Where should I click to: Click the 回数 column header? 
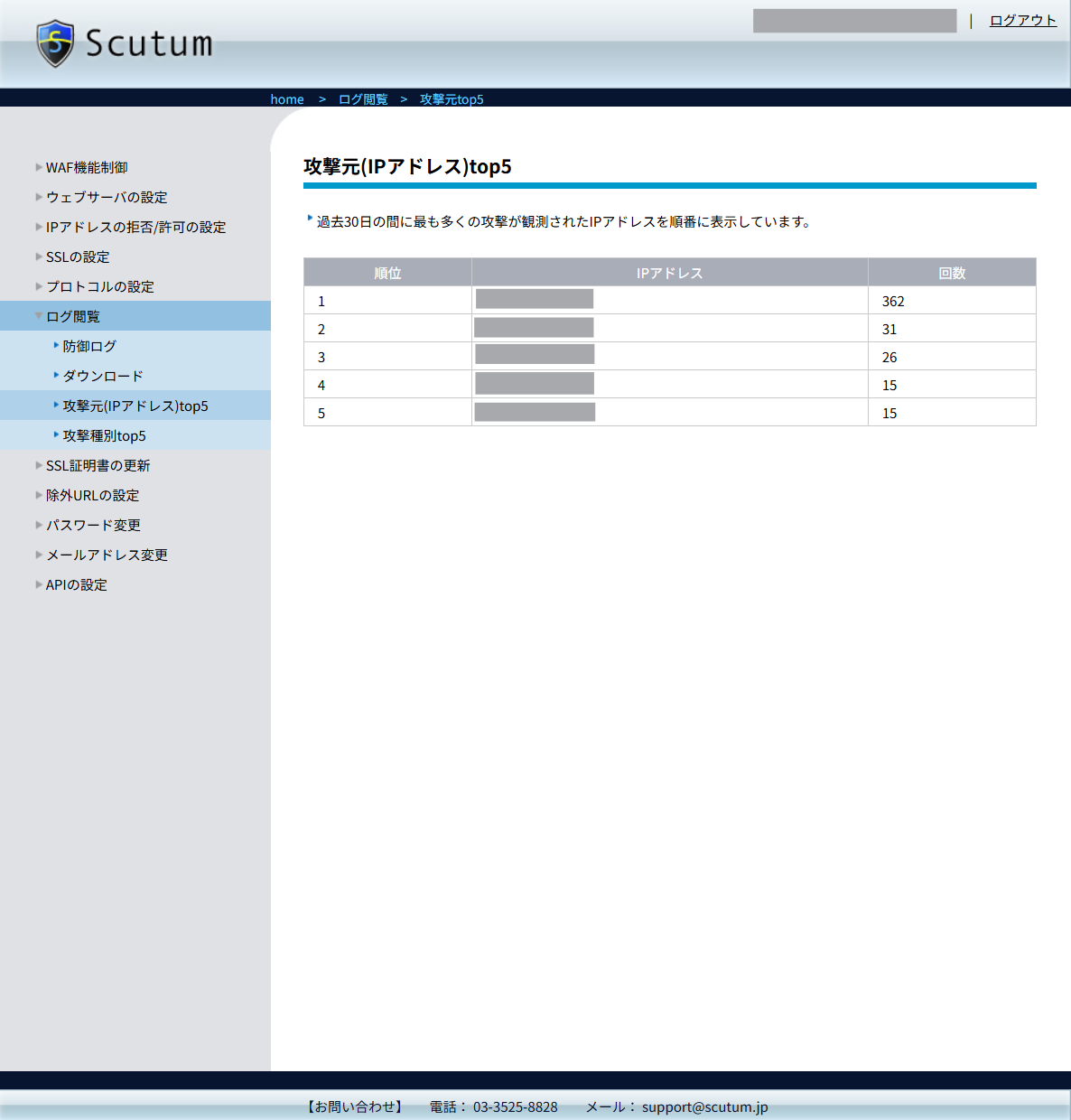coord(952,273)
